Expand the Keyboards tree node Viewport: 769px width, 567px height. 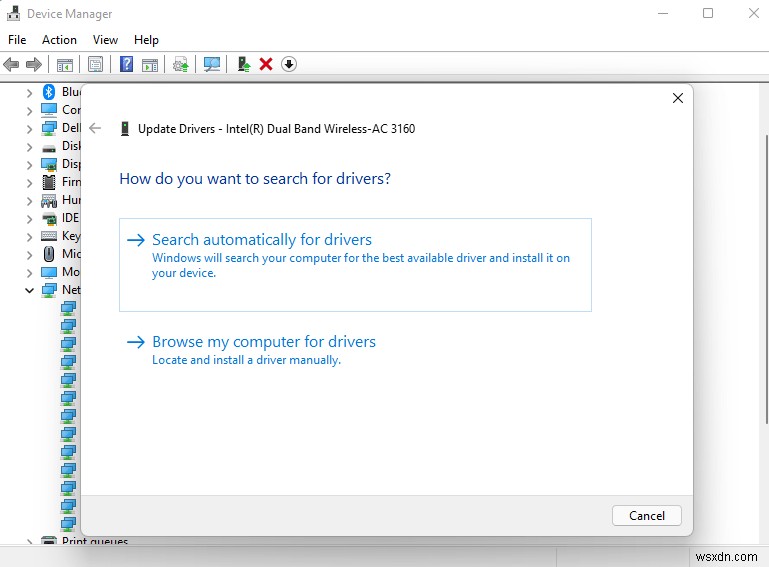(x=29, y=237)
